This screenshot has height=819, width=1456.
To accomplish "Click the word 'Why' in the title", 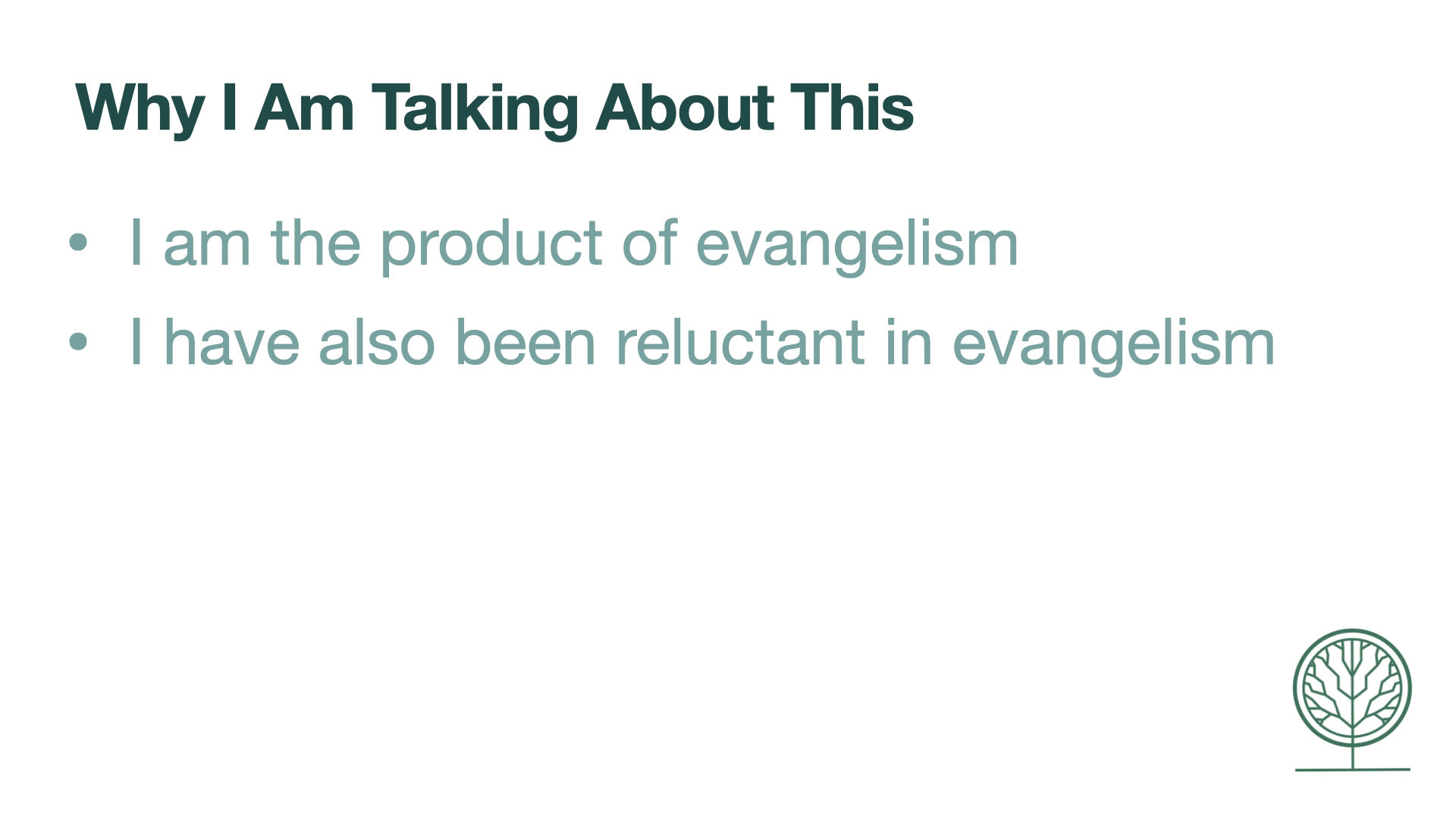I will (x=140, y=108).
